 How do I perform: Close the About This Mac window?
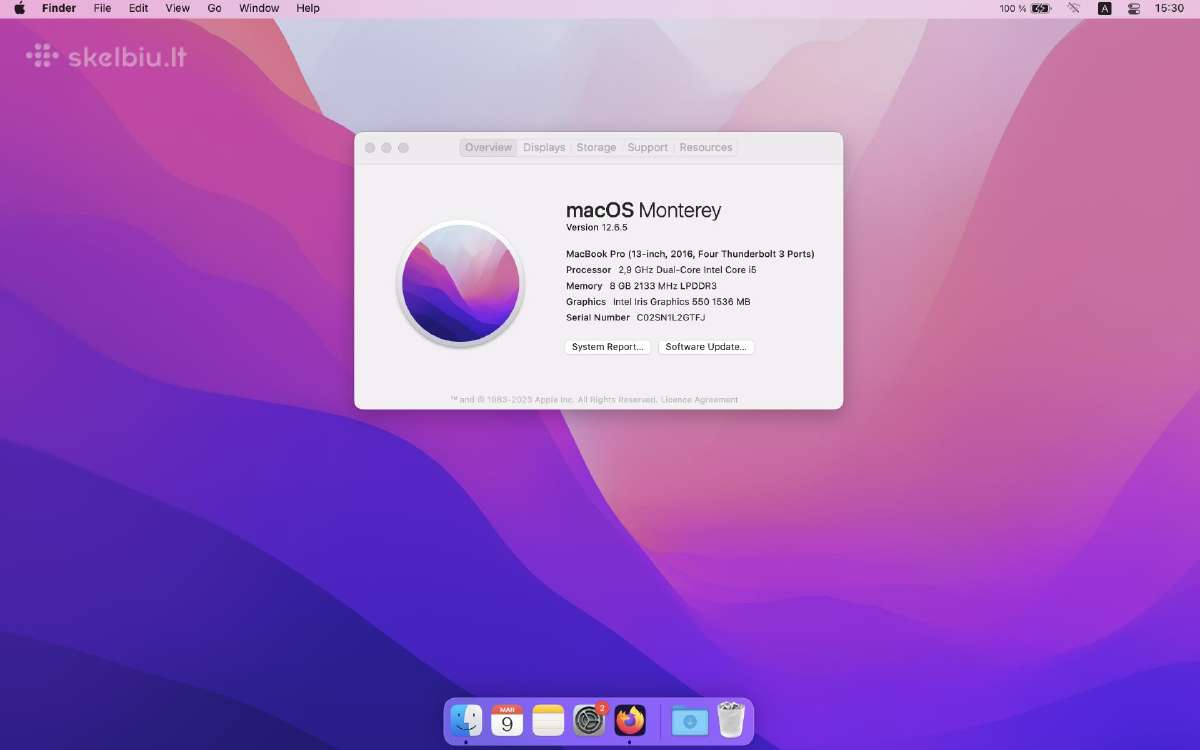click(x=370, y=148)
